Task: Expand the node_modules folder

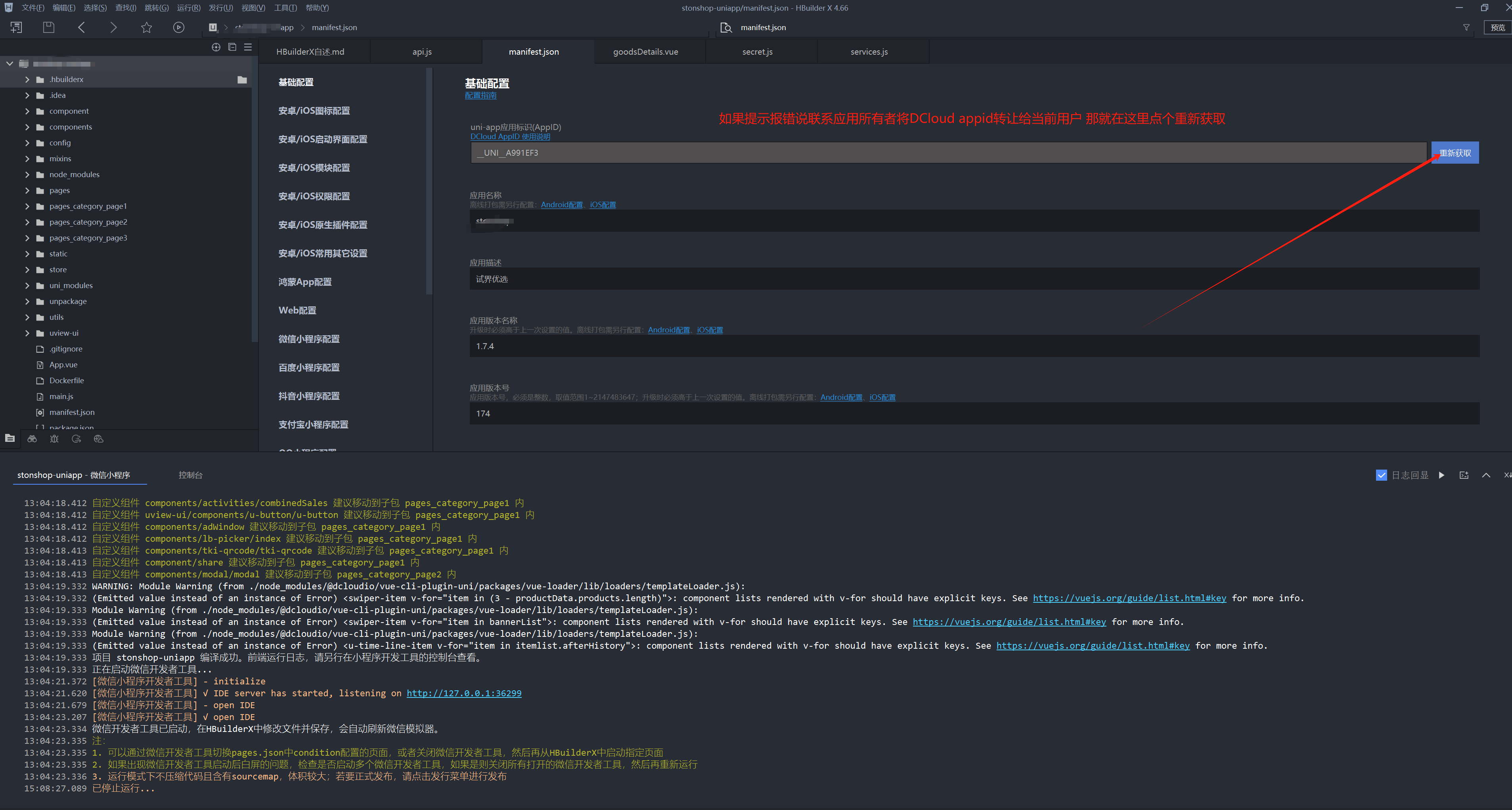Action: tap(27, 175)
